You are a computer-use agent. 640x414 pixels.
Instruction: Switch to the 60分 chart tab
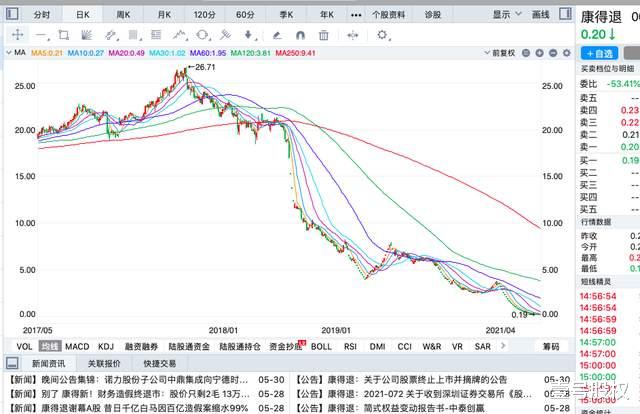(245, 15)
